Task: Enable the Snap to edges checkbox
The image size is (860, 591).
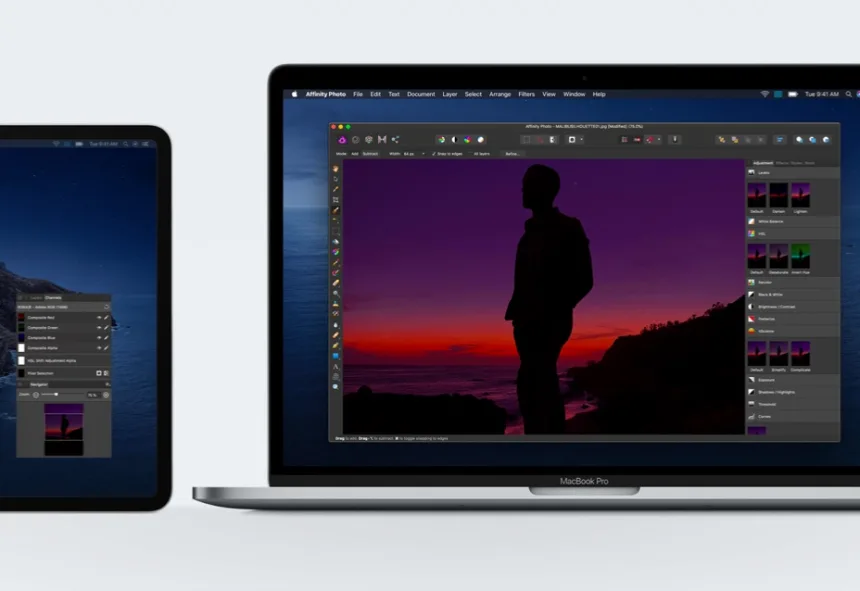Action: pyautogui.click(x=433, y=153)
